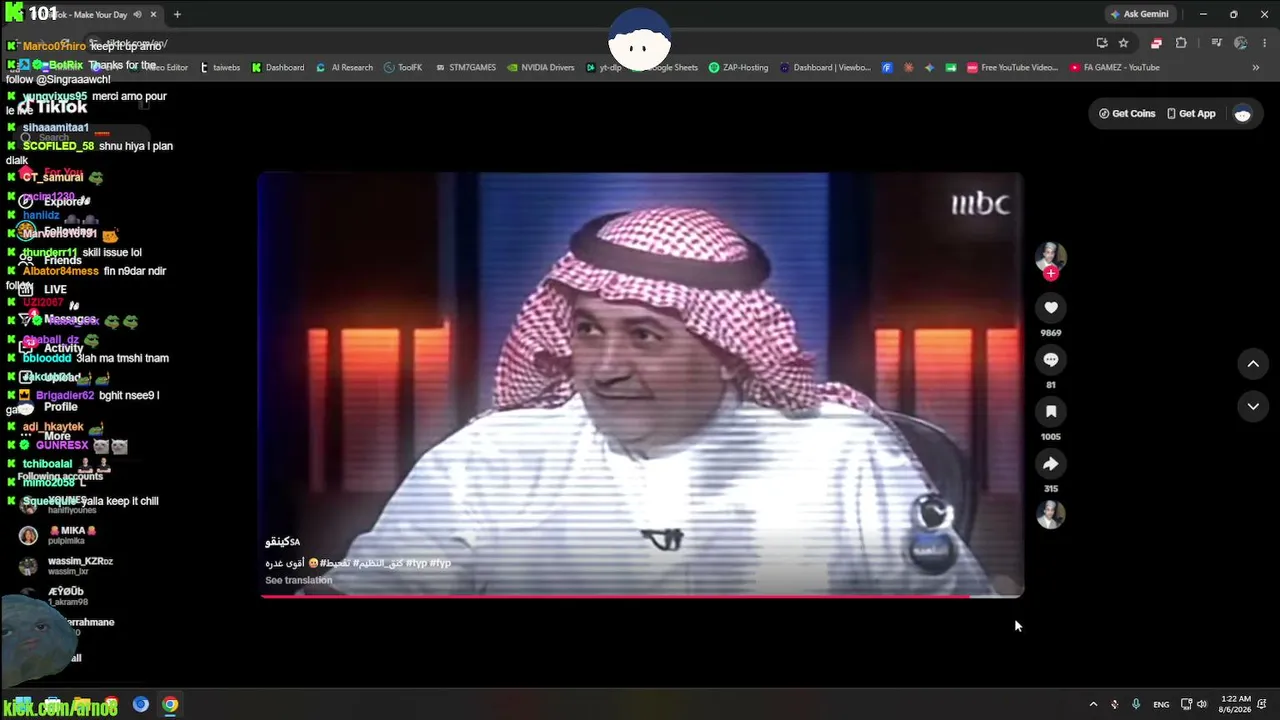This screenshot has height=720, width=1280.
Task: Click the microphone icon in the system tray
Action: 1136,704
